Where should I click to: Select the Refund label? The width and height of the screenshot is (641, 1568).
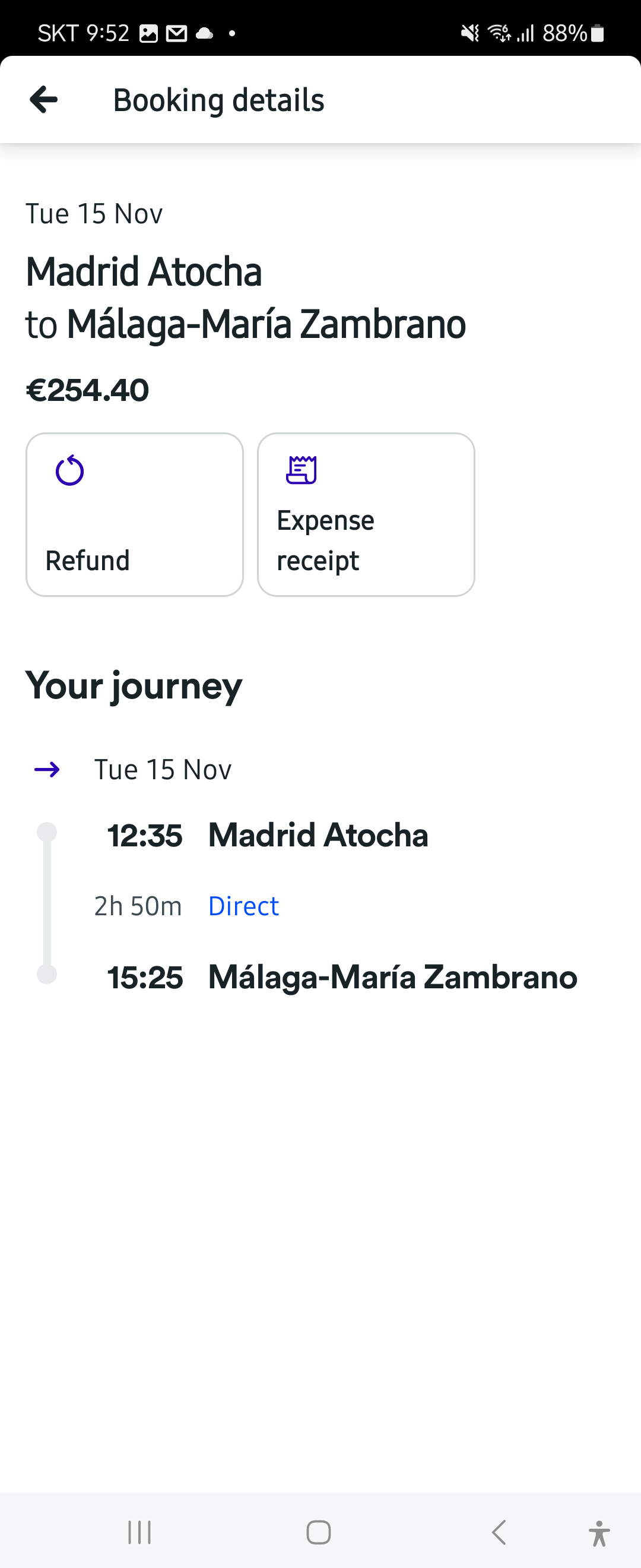click(x=88, y=560)
